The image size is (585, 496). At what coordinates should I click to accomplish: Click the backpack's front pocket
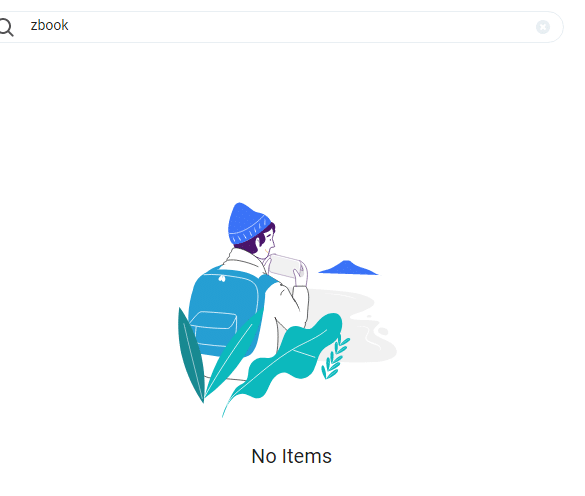[x=213, y=328]
